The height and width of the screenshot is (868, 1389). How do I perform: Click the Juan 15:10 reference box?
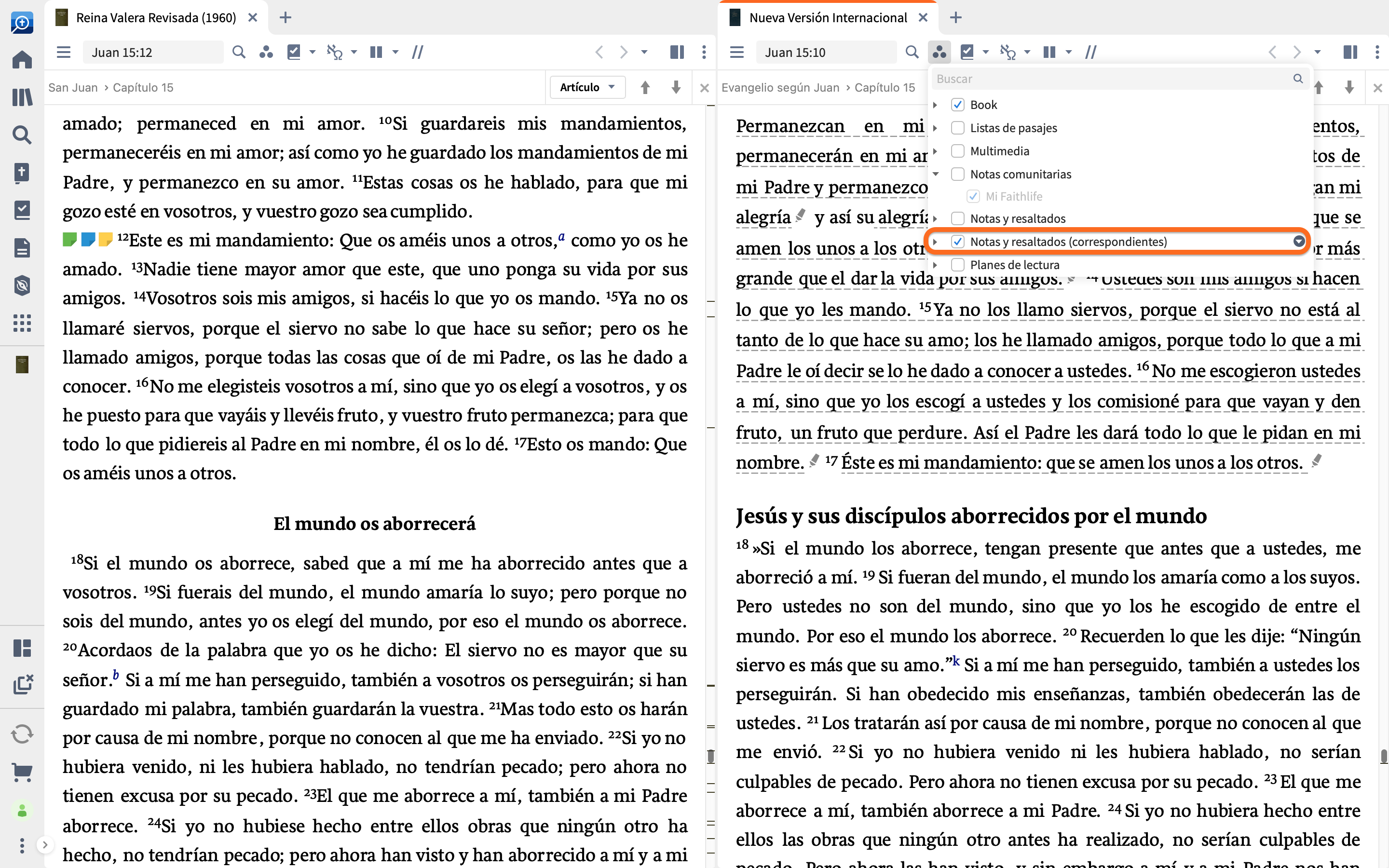pyautogui.click(x=827, y=52)
